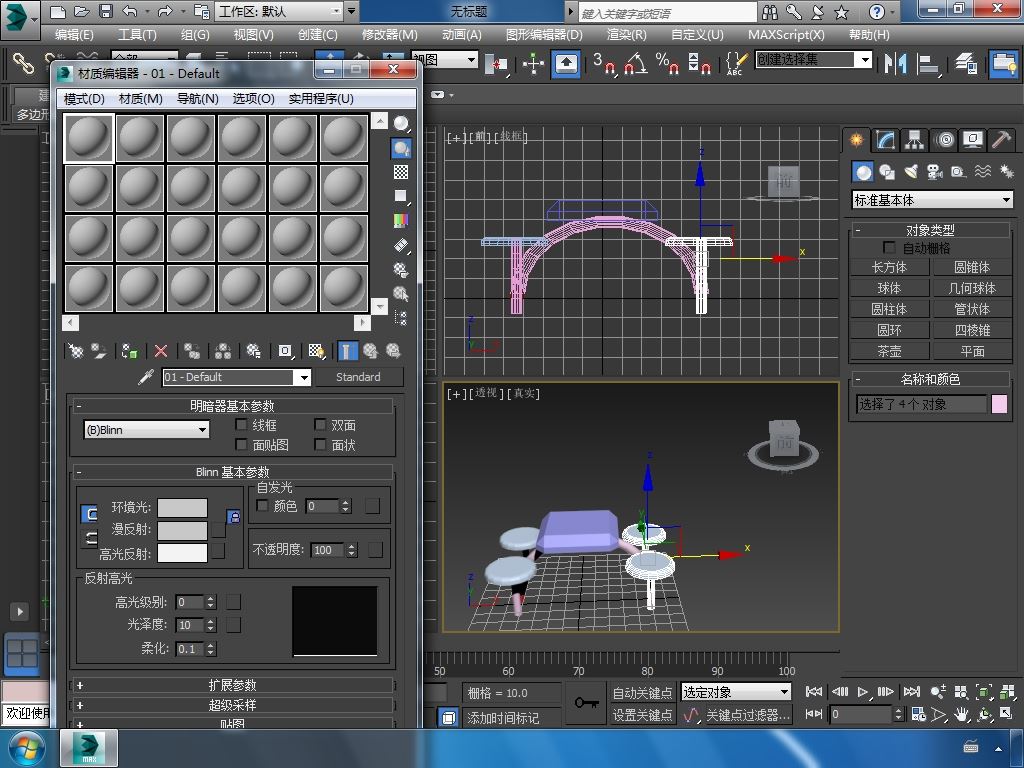Click the Pan View hand icon
Screen dimensions: 1024x768
[x=961, y=714]
